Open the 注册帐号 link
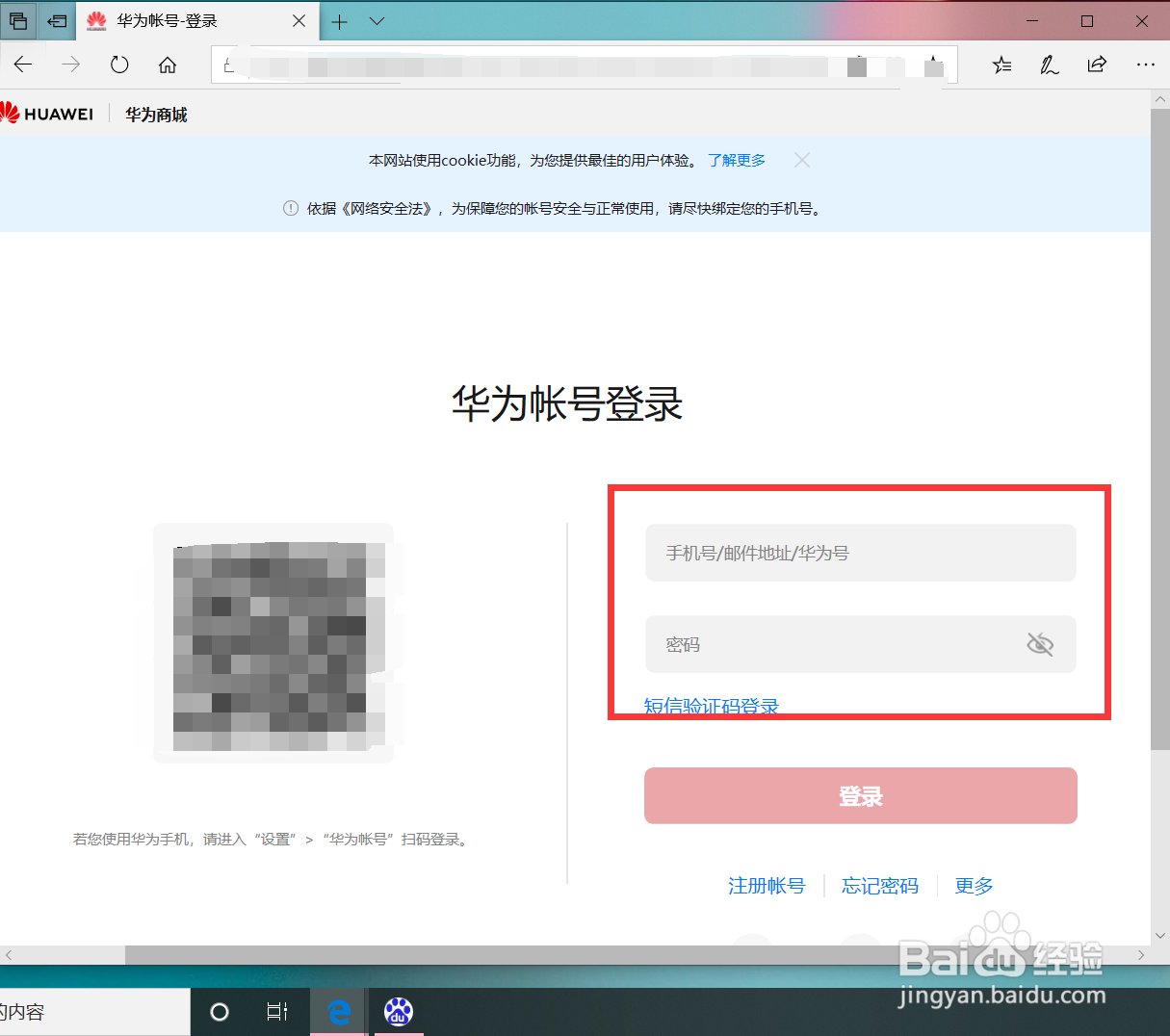The image size is (1170, 1036). [x=767, y=886]
